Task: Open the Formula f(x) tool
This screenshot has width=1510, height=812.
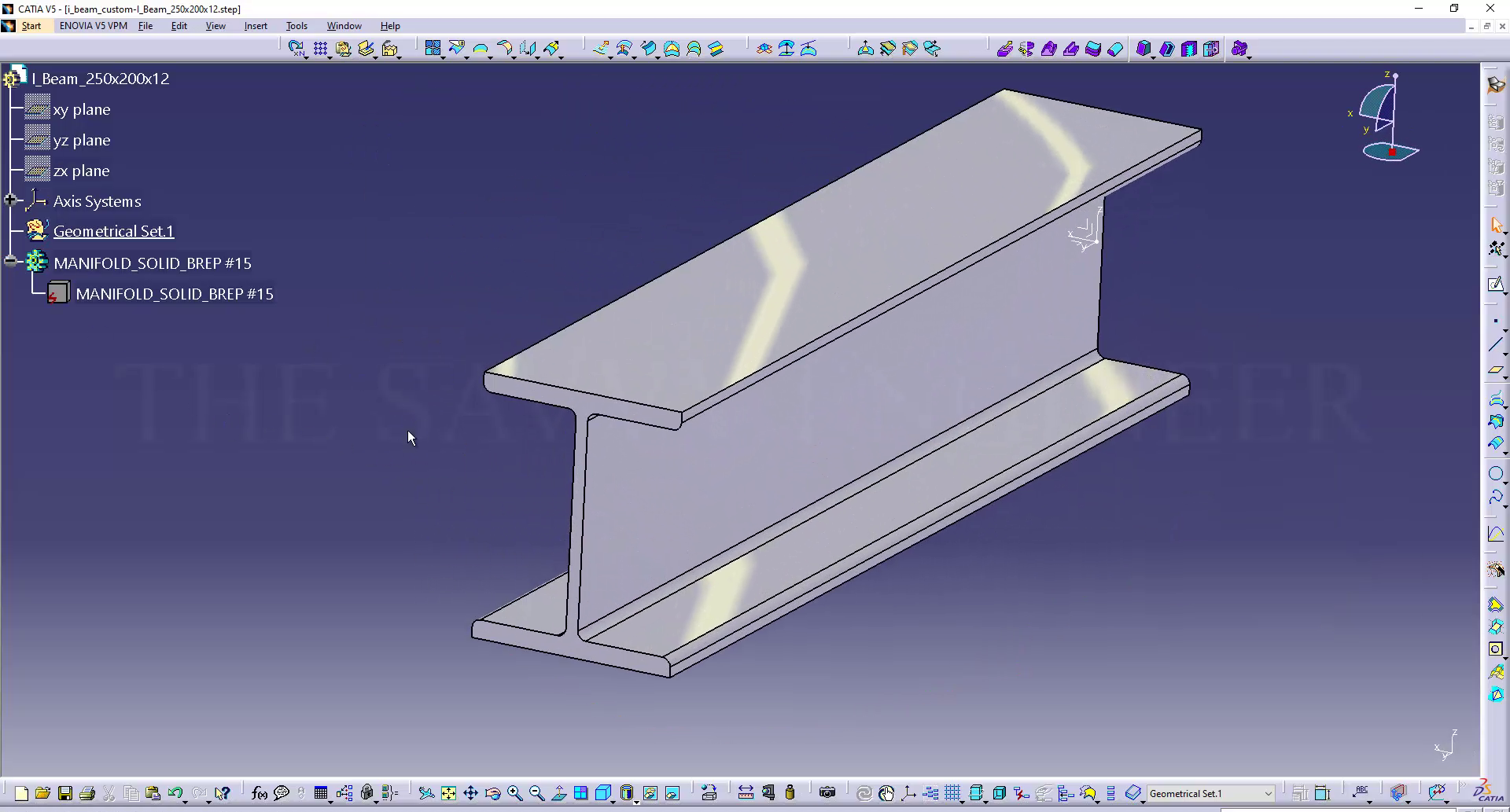Action: point(259,793)
